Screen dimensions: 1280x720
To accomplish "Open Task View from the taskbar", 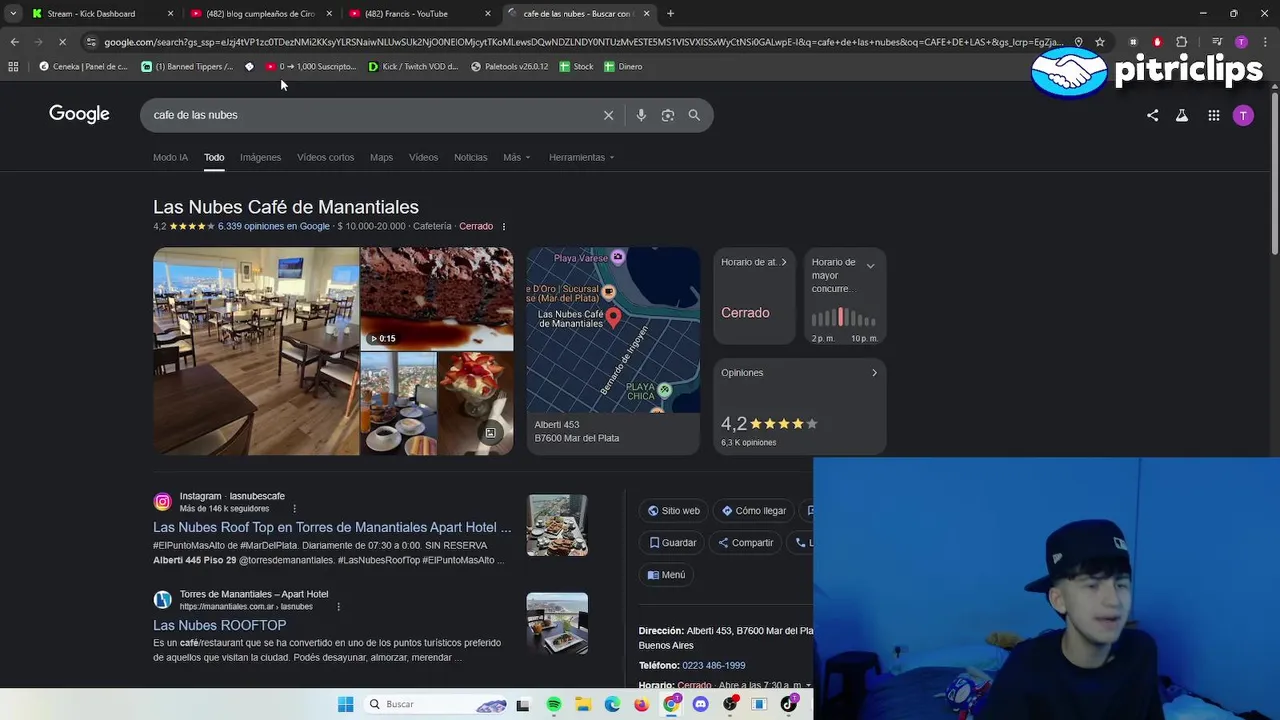I will [522, 704].
